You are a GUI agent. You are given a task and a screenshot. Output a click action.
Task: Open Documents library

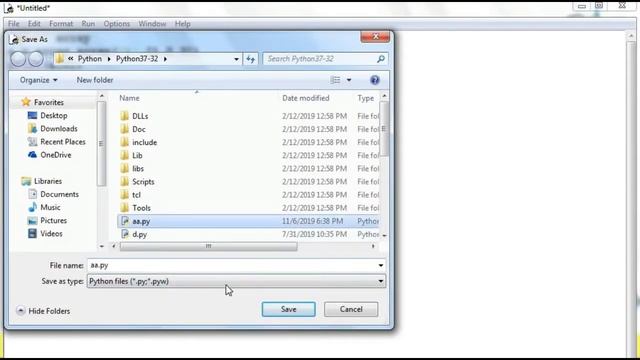click(59, 194)
